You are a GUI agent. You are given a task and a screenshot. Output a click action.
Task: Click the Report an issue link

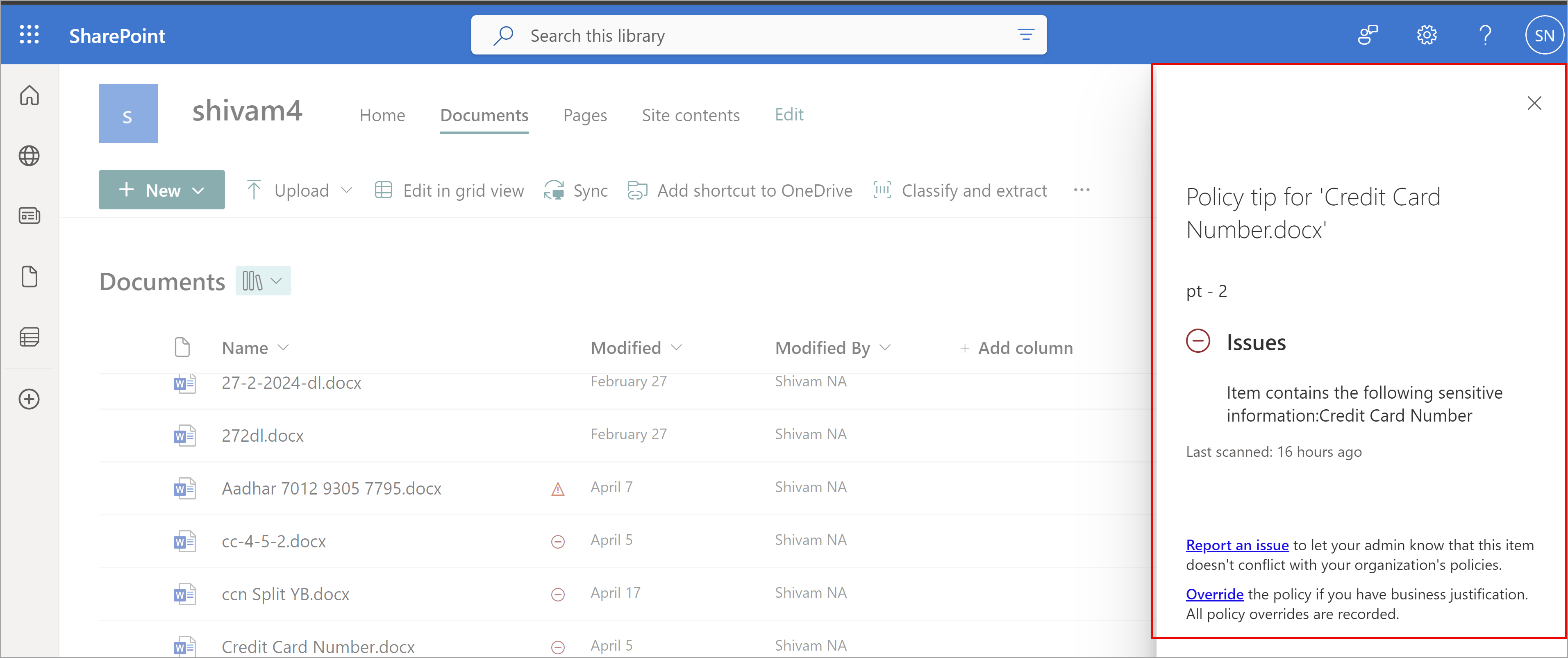click(x=1237, y=545)
